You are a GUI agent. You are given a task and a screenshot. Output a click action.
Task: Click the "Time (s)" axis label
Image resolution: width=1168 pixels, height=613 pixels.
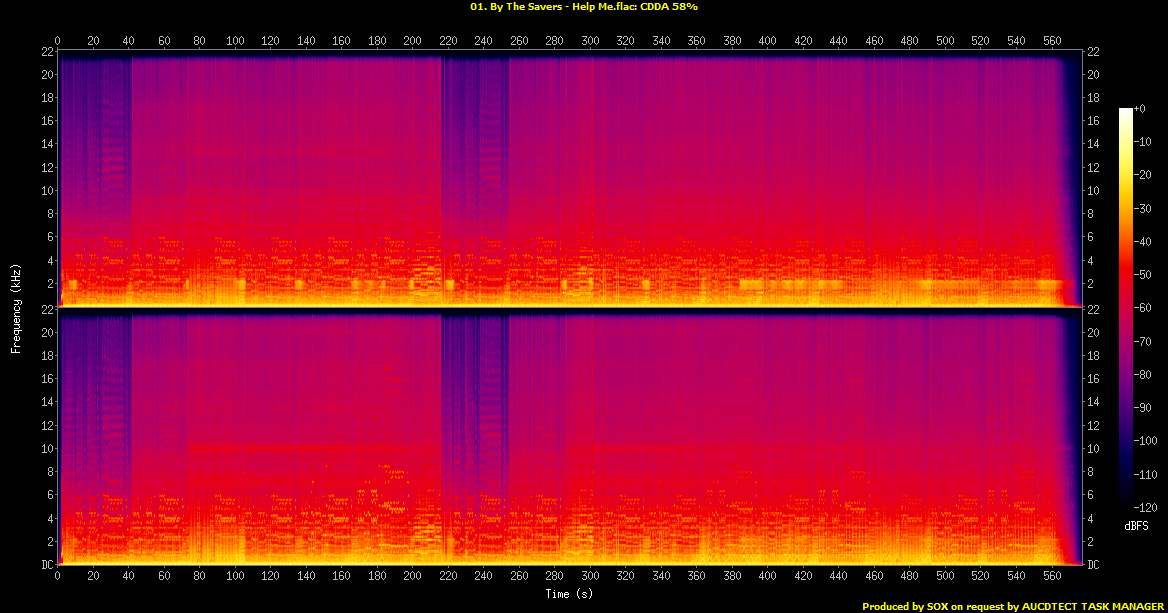point(569,594)
